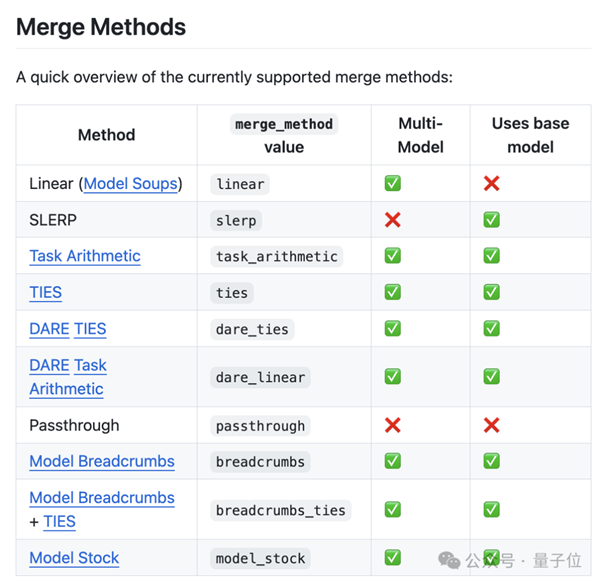The image size is (600, 584).
Task: Click TIES link under Model Breadcrumbs +
Action: tap(59, 522)
